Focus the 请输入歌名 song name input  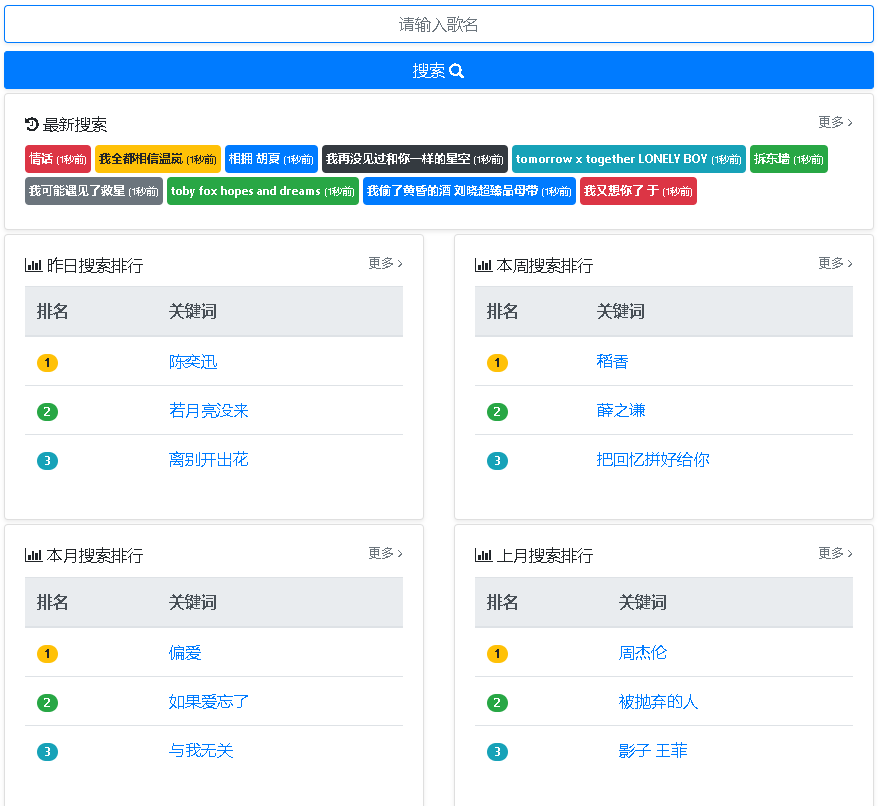click(439, 25)
